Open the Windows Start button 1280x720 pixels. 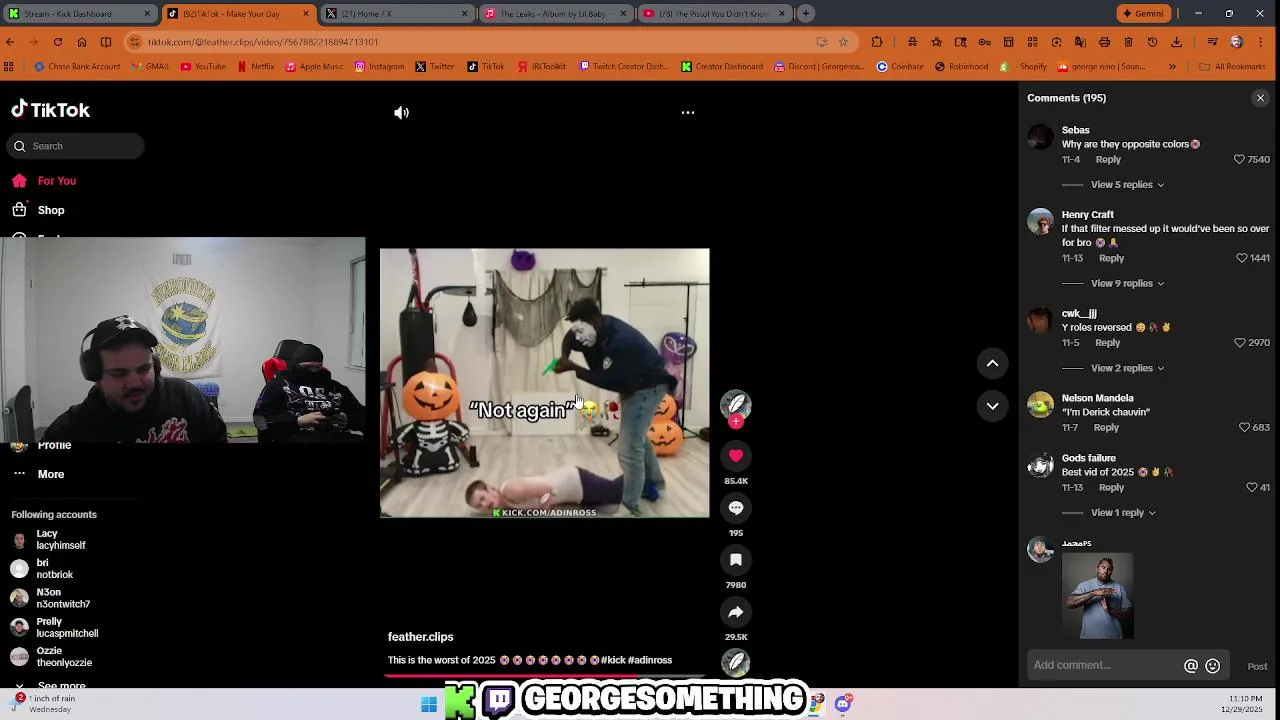click(x=429, y=704)
